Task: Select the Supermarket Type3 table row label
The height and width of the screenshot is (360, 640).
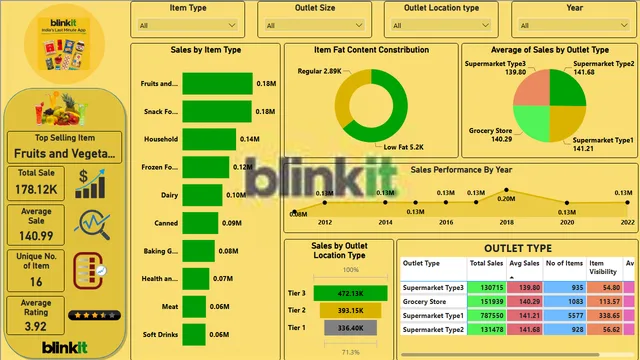Action: click(433, 288)
